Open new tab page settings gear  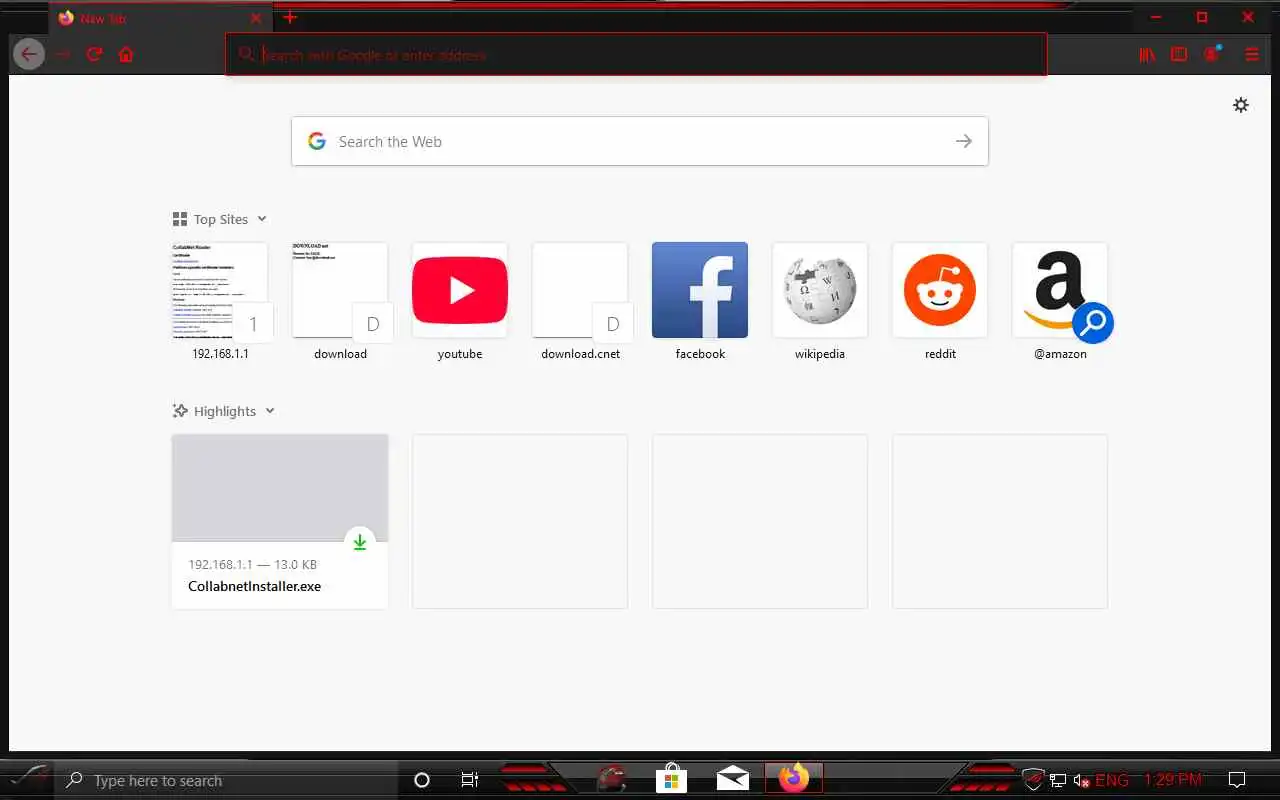tap(1241, 105)
